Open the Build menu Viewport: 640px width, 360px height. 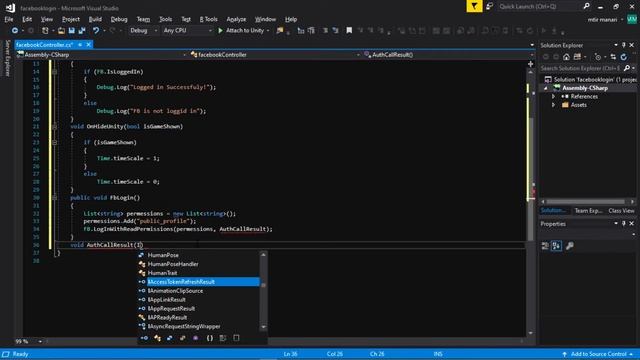tap(95, 19)
